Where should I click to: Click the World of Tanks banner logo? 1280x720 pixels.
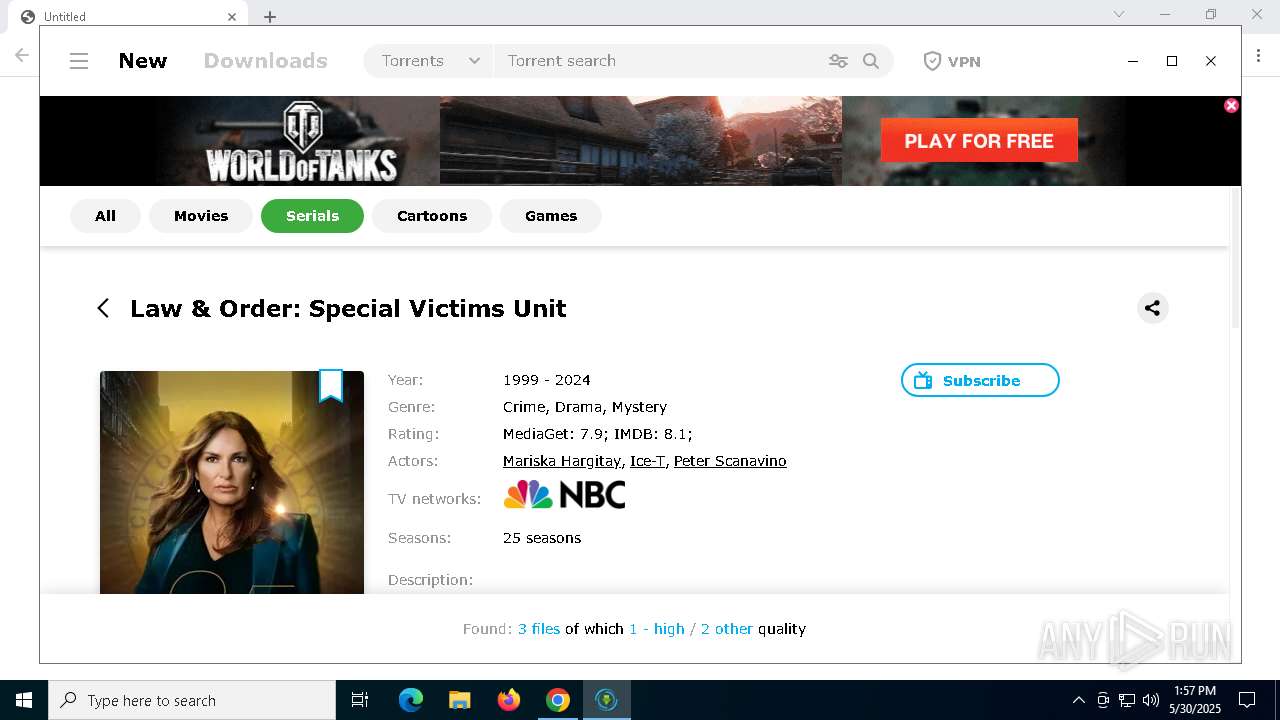[301, 141]
